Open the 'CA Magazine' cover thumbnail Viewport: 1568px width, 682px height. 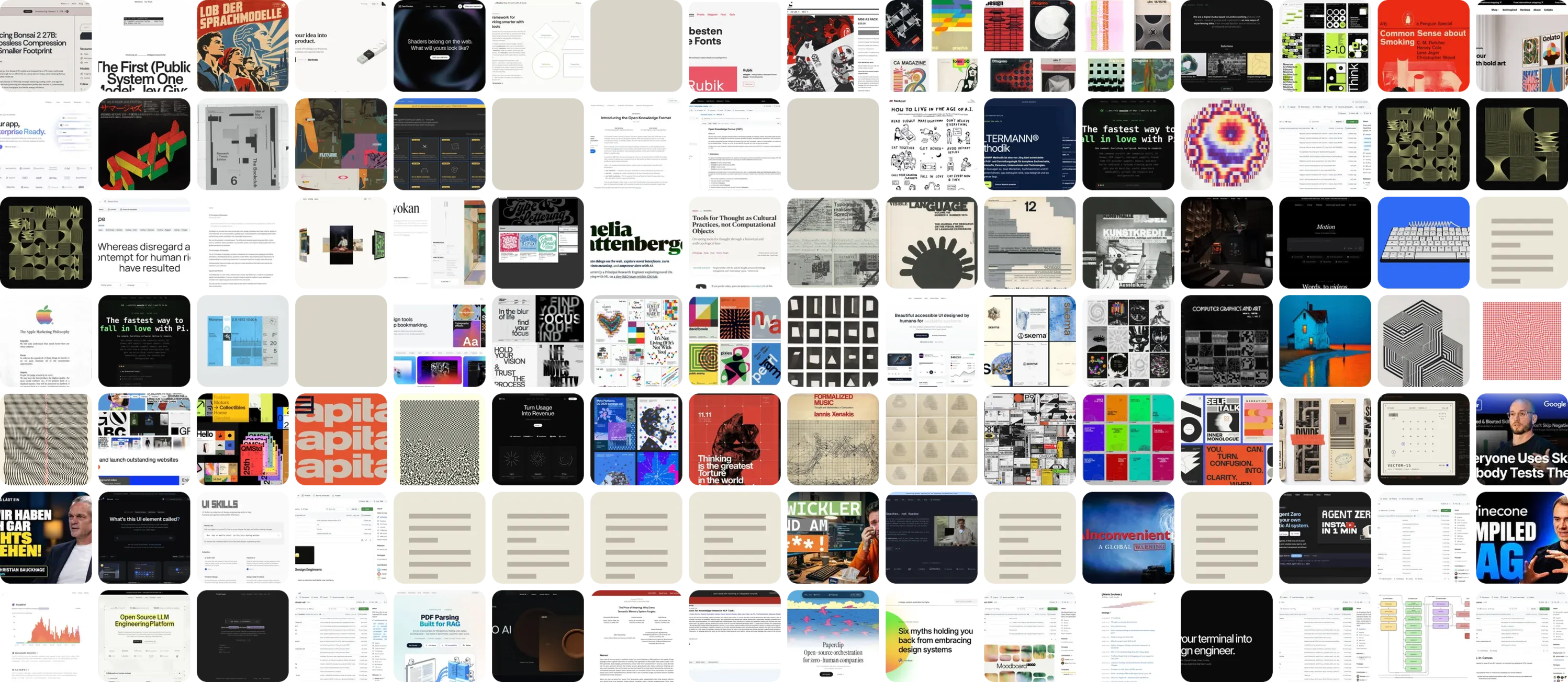pos(931,46)
